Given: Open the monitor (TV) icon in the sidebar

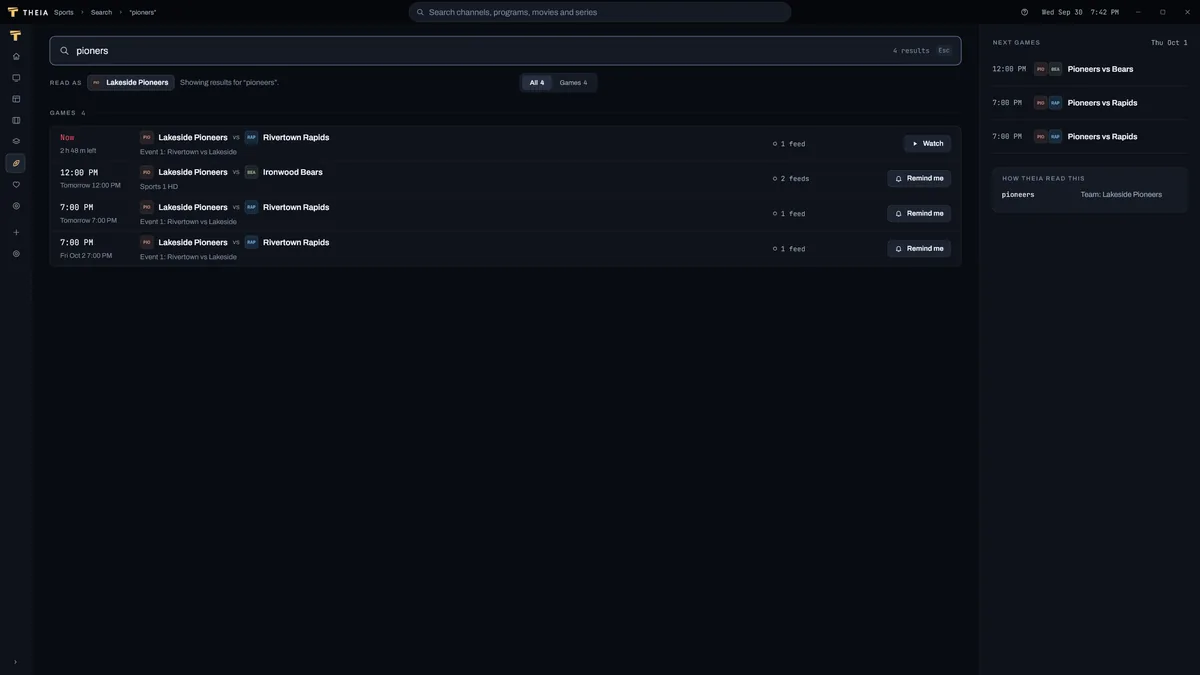Looking at the screenshot, I should tap(16, 78).
